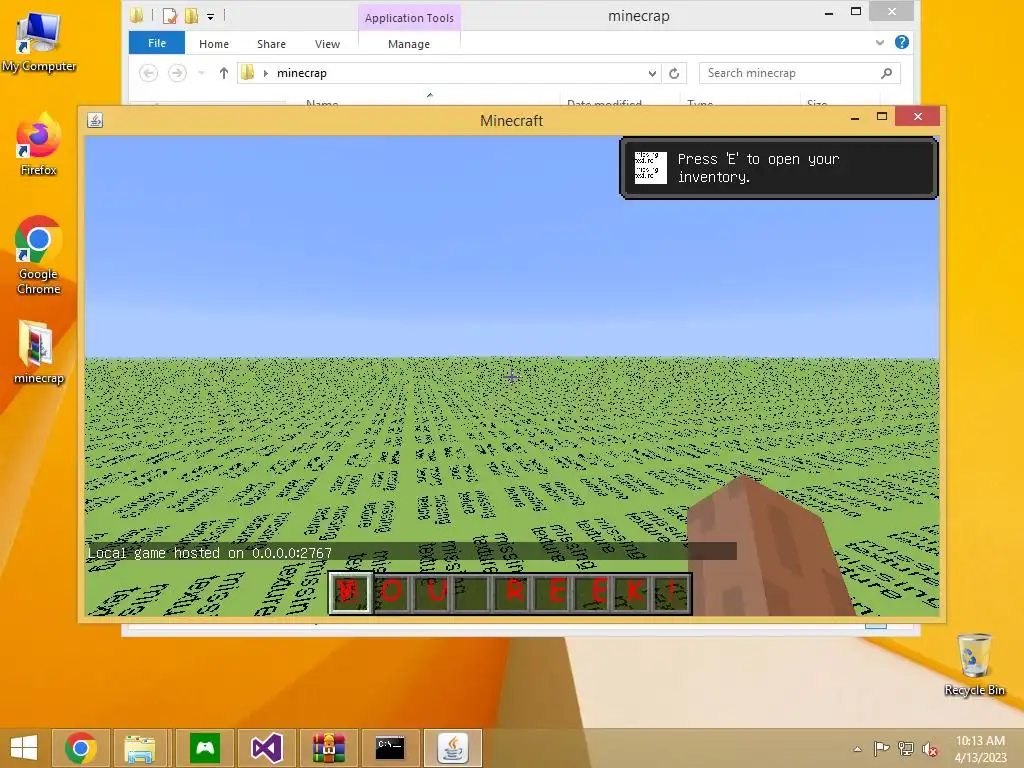Click the search magnifier icon
The width and height of the screenshot is (1024, 768).
(x=886, y=73)
